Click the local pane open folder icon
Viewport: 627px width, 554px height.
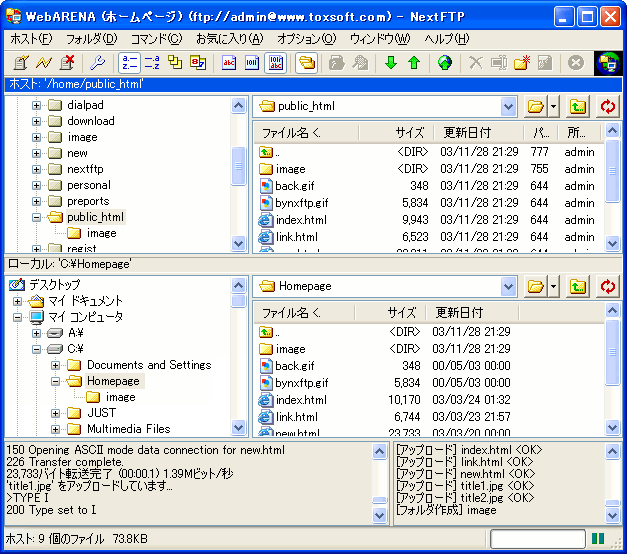coord(536,286)
